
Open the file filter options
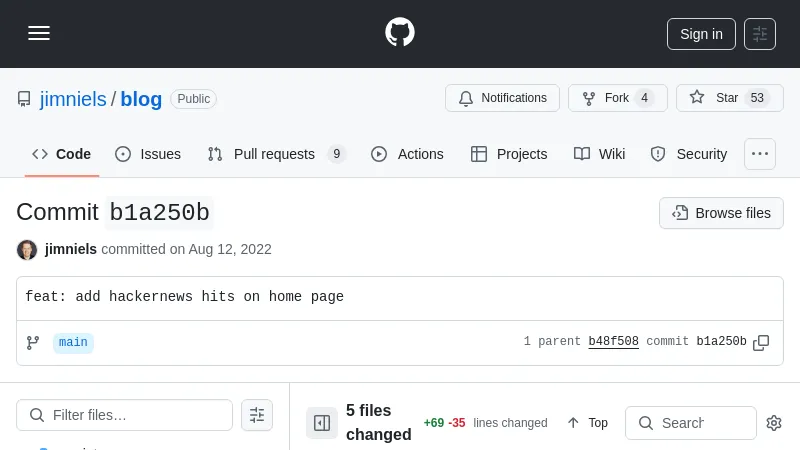pos(257,415)
